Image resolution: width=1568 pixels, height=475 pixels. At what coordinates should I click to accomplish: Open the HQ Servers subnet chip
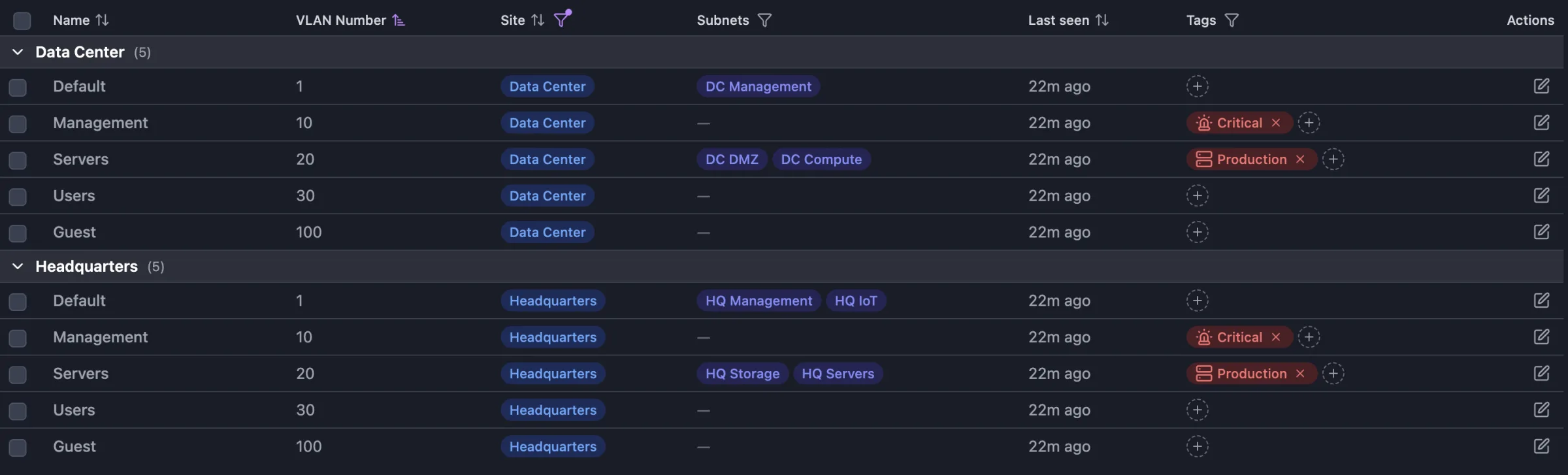(x=838, y=374)
